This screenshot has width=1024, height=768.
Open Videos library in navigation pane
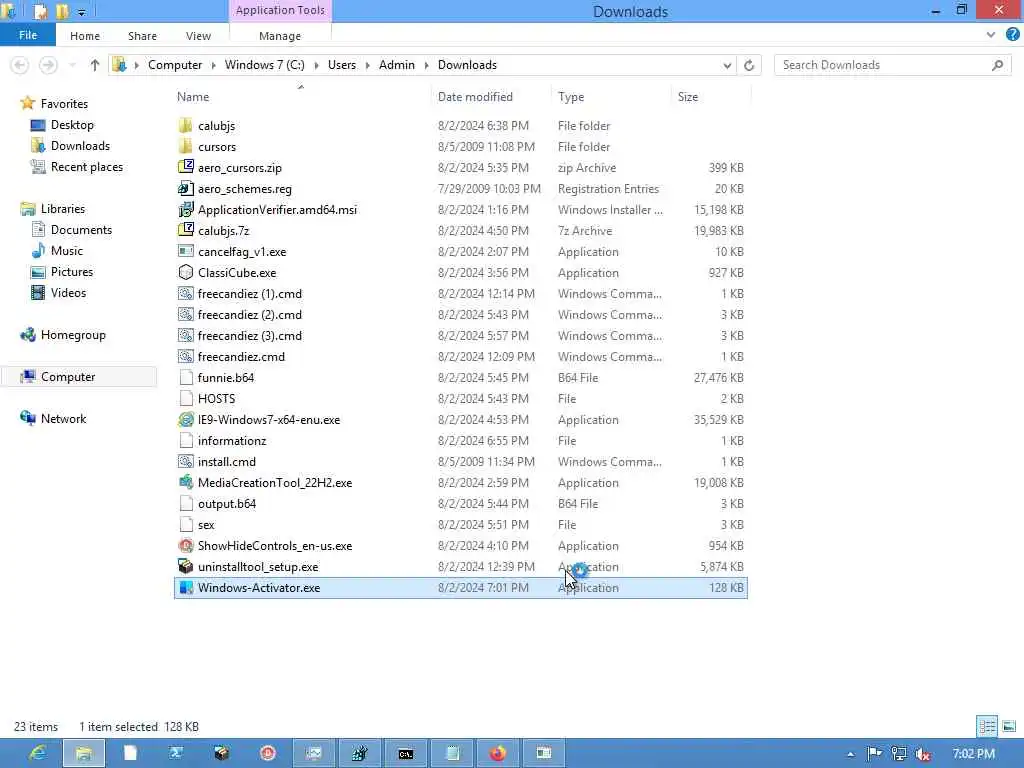[68, 293]
